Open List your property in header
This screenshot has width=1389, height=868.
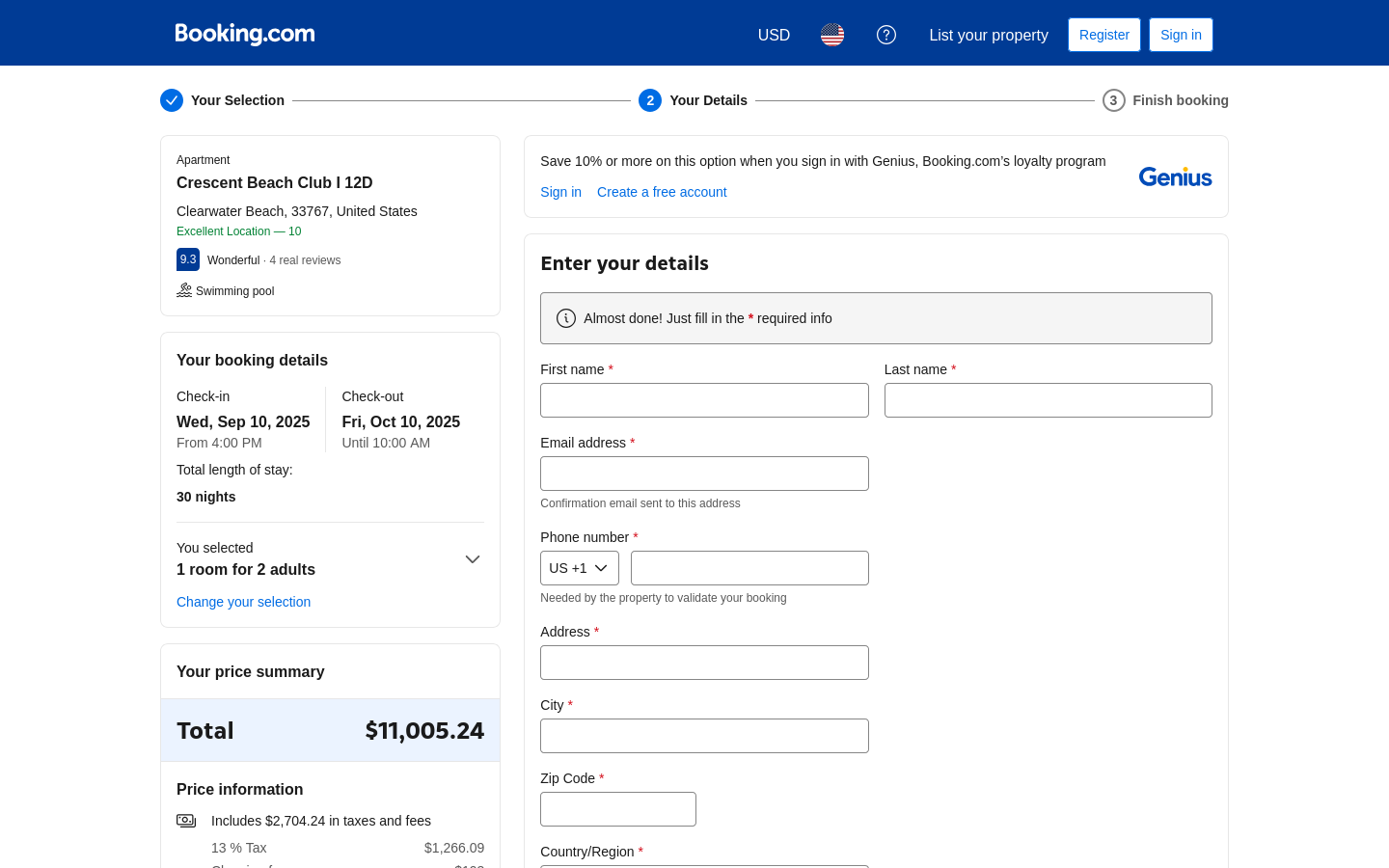(989, 35)
